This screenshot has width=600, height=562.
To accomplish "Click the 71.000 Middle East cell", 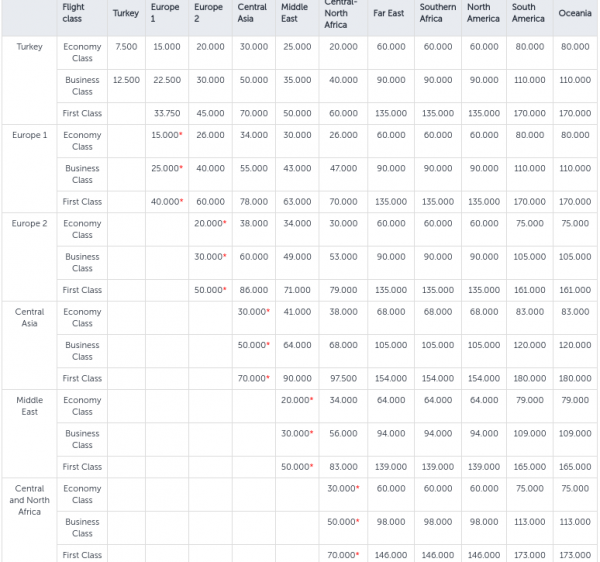I will pyautogui.click(x=297, y=290).
